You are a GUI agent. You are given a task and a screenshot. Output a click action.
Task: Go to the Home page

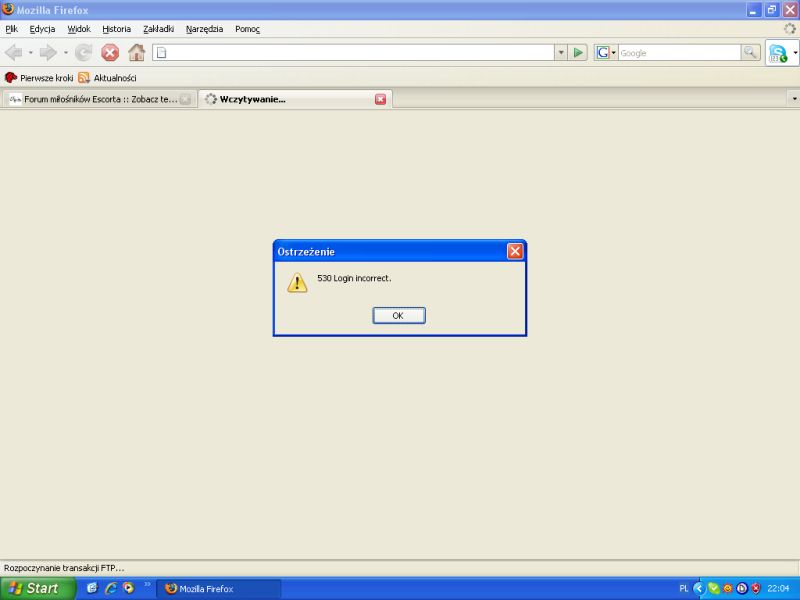[x=136, y=53]
